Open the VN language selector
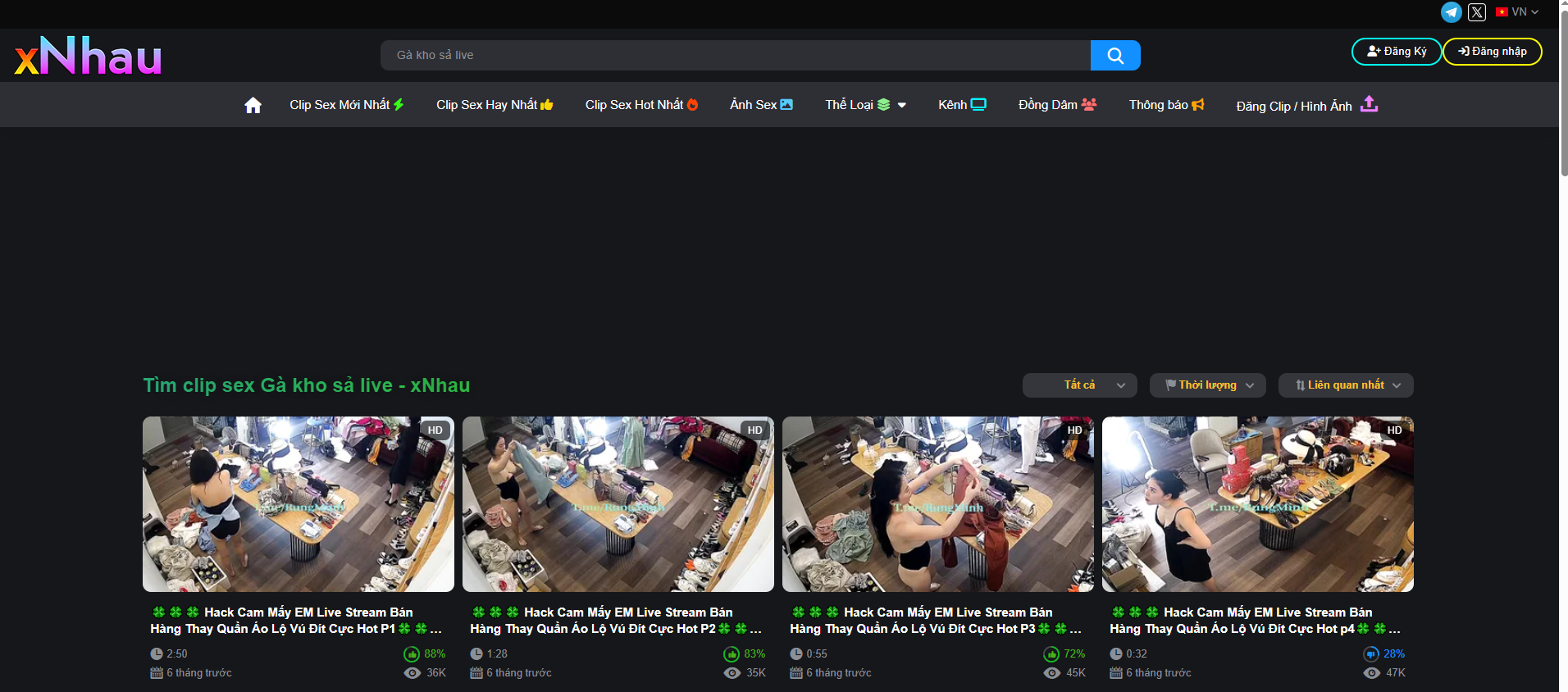The height and width of the screenshot is (692, 1568). [x=1517, y=12]
